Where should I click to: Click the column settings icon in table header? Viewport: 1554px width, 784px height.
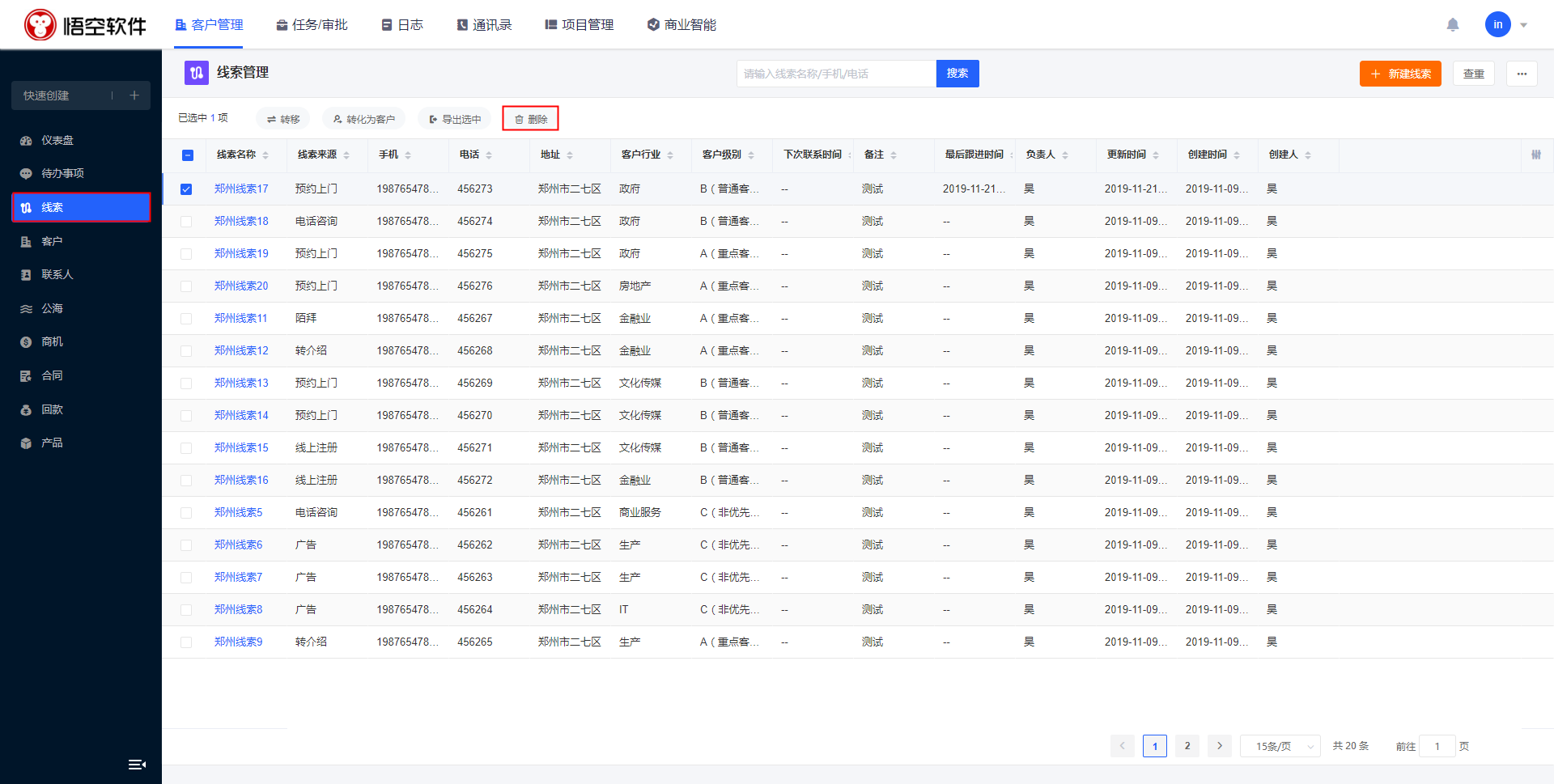[x=1535, y=155]
